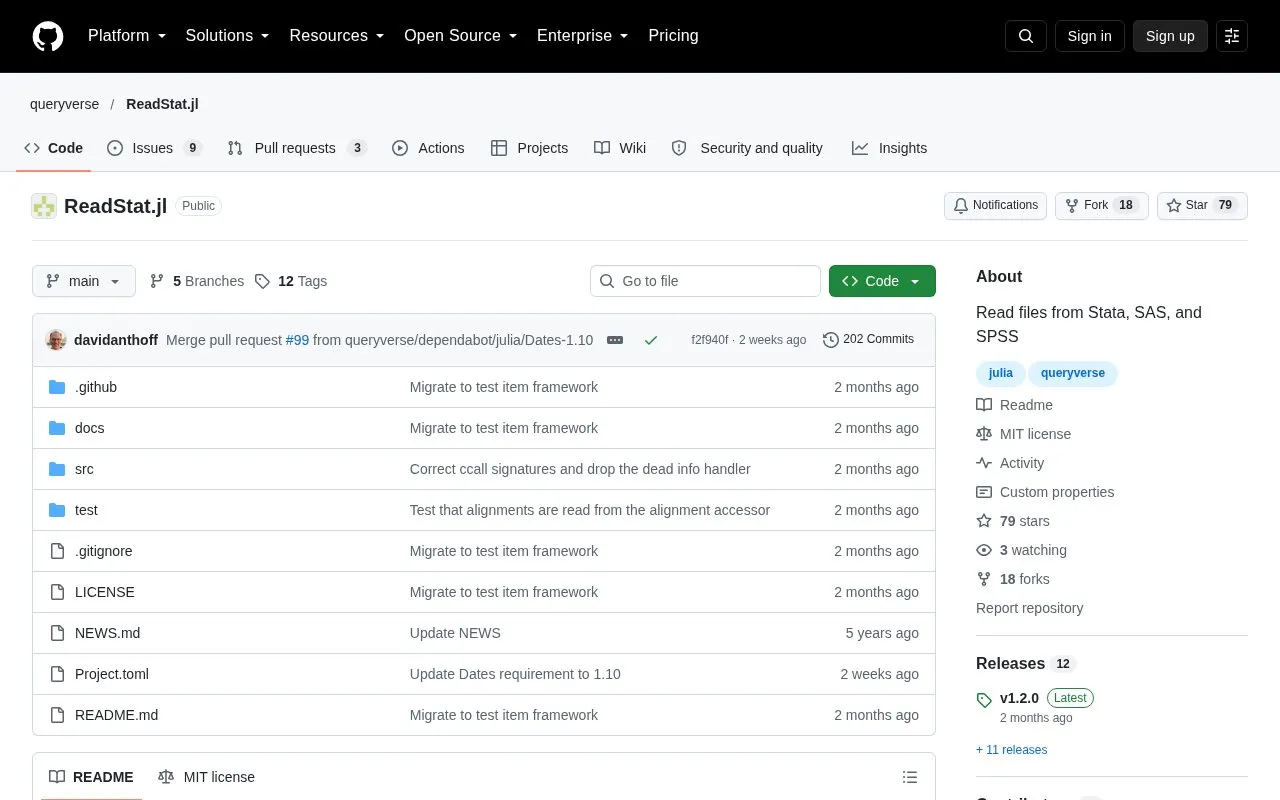Open the Readme link in About
The width and height of the screenshot is (1280, 800).
(x=1014, y=405)
